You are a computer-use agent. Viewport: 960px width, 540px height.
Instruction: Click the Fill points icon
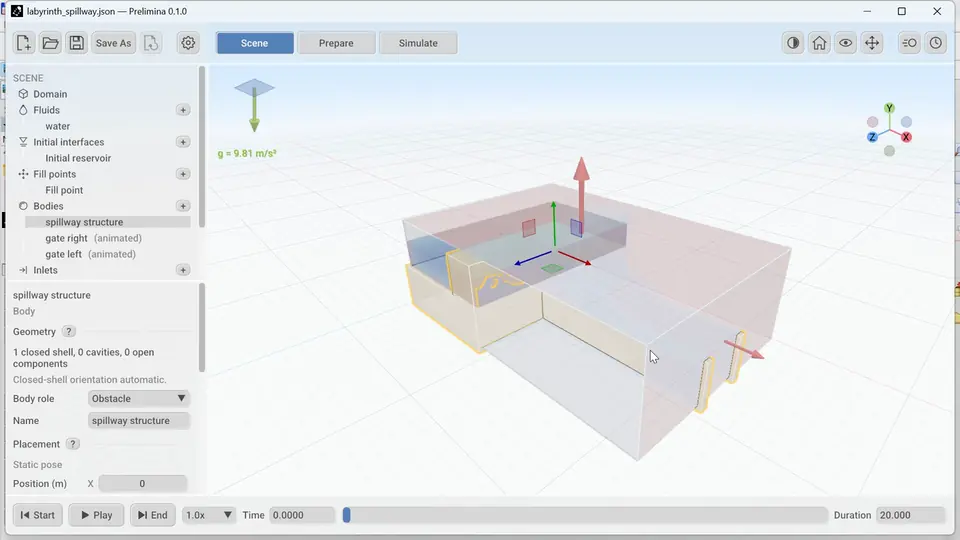pos(23,174)
